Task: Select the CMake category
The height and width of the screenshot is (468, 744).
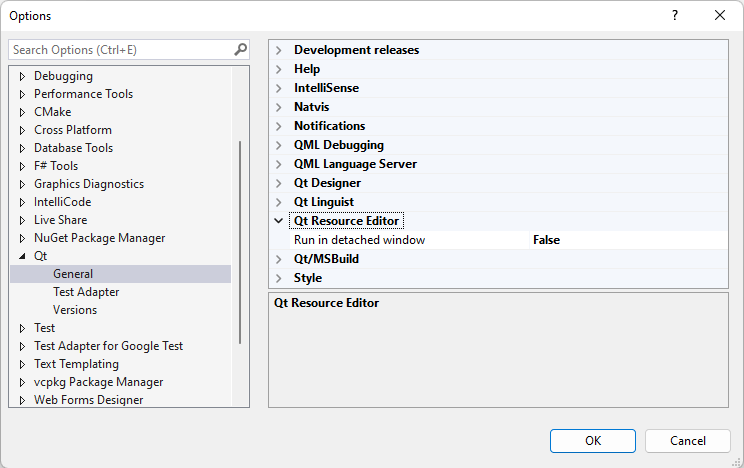Action: tap(52, 112)
